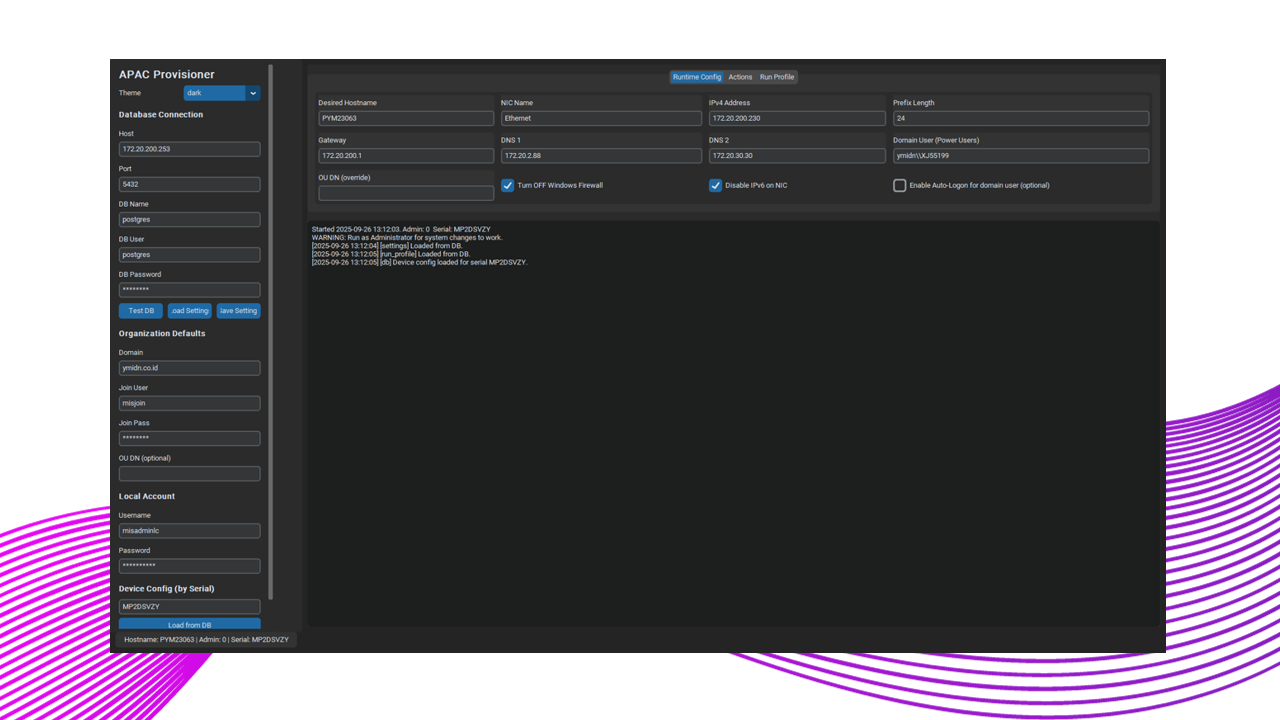This screenshot has height=720, width=1280.
Task: Focus the Desired Hostname field
Action: pos(406,118)
